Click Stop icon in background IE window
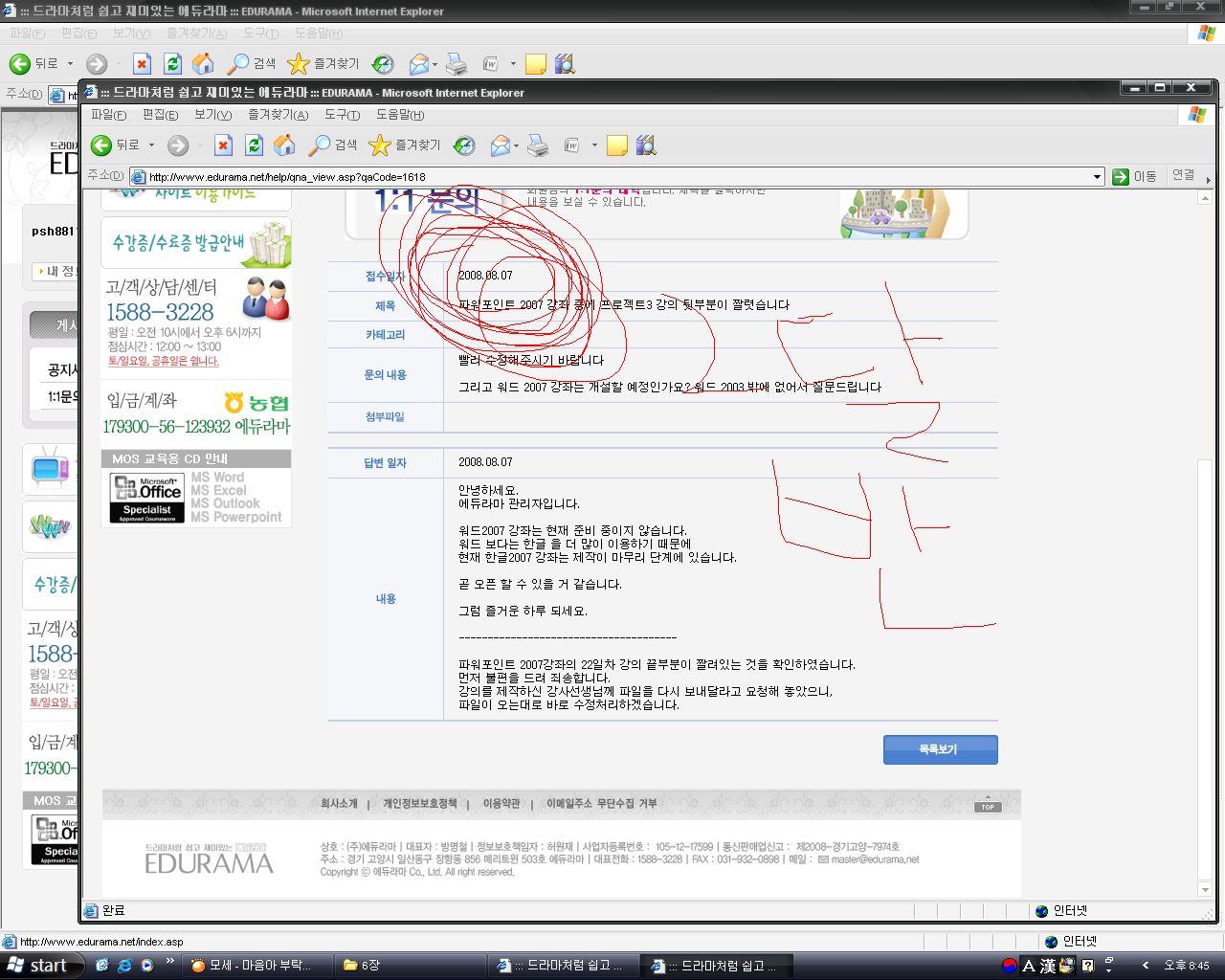This screenshot has width=1225, height=980. 142,64
